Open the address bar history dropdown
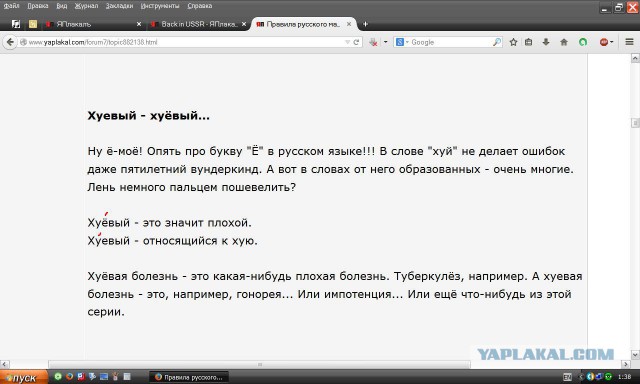 pyautogui.click(x=347, y=42)
